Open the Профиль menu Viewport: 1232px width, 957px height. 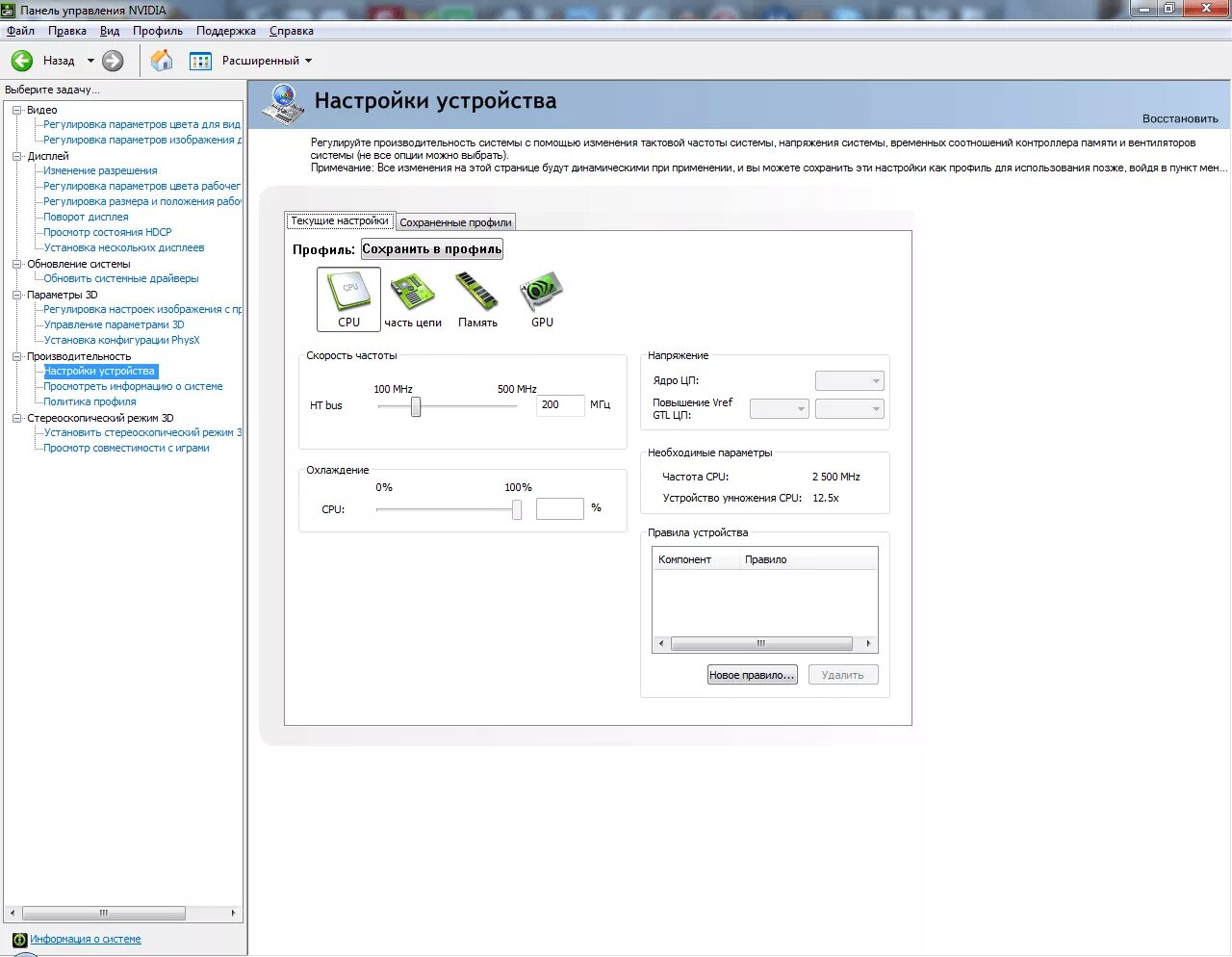click(x=158, y=31)
